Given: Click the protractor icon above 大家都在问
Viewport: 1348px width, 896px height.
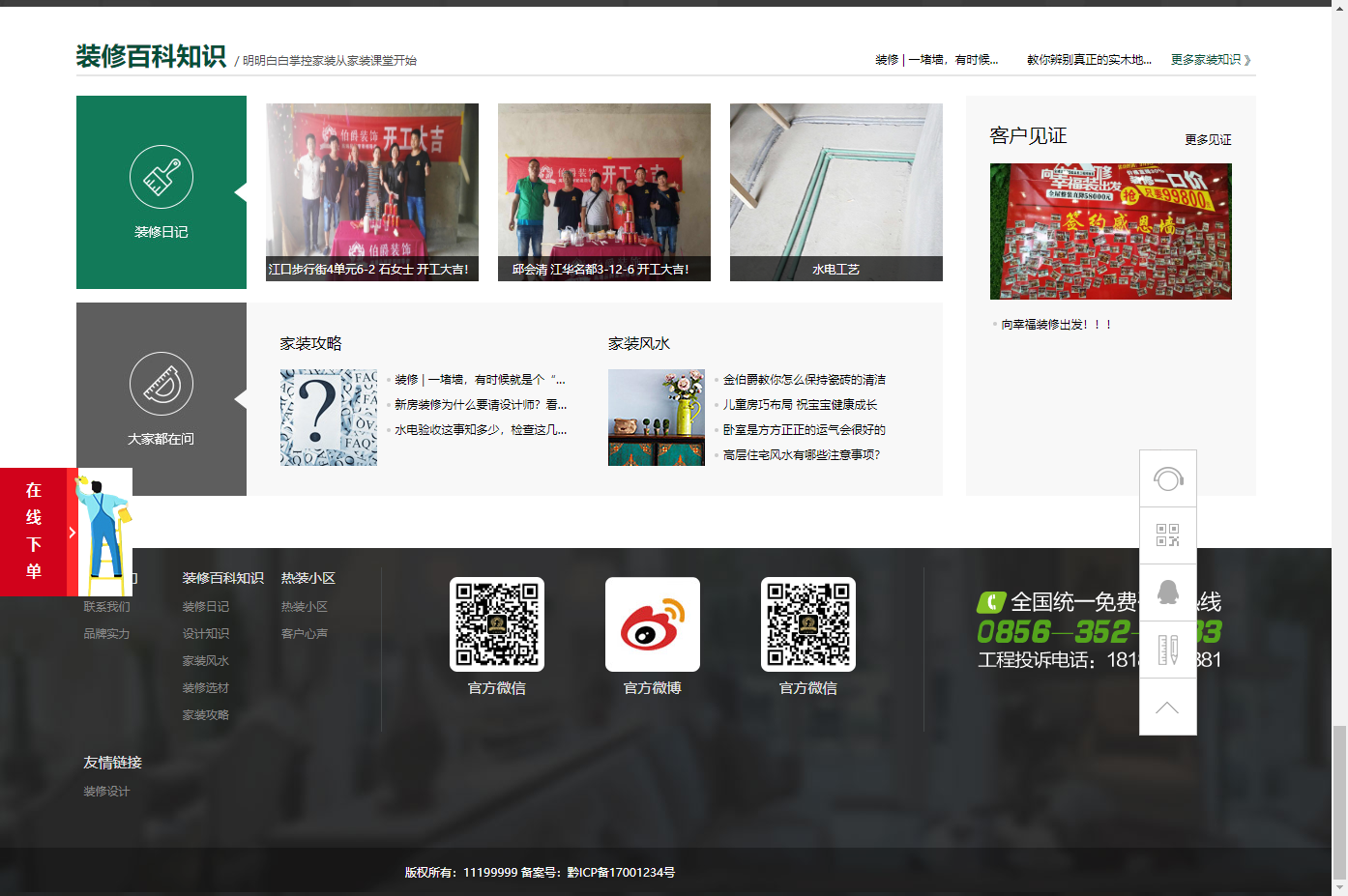Looking at the screenshot, I should pyautogui.click(x=161, y=384).
